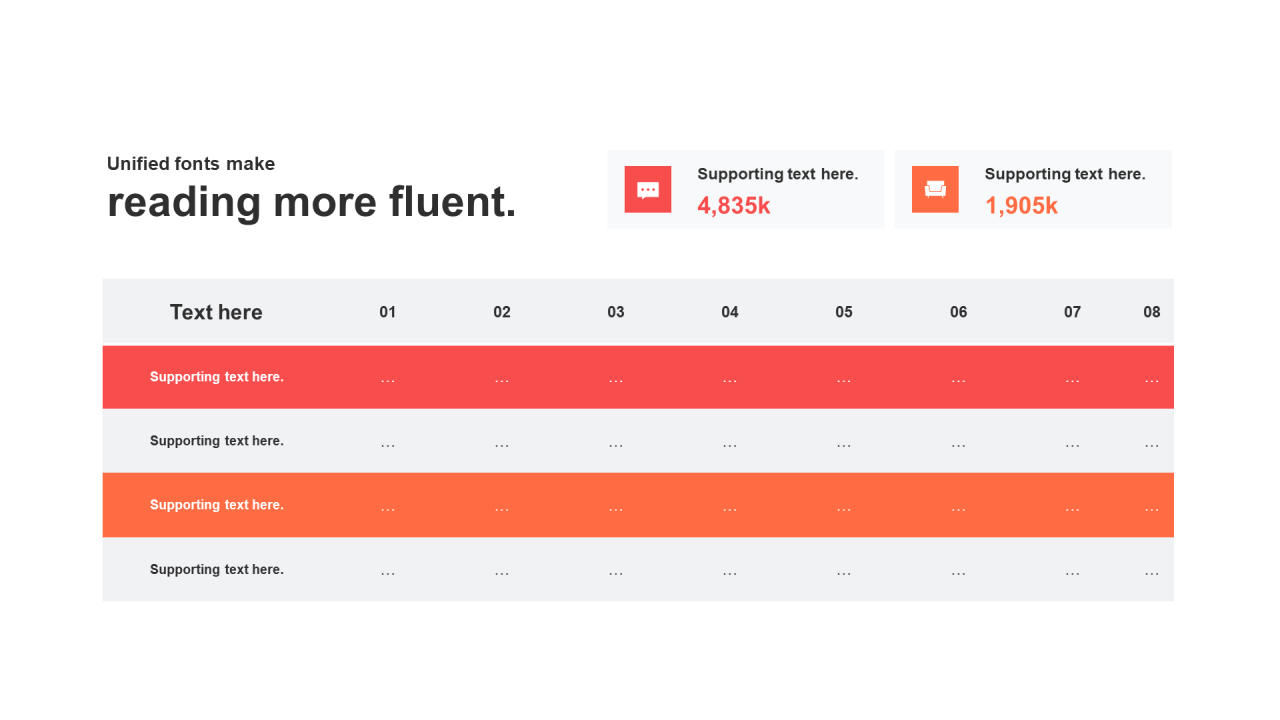
Task: Select column header 07
Action: point(1072,312)
